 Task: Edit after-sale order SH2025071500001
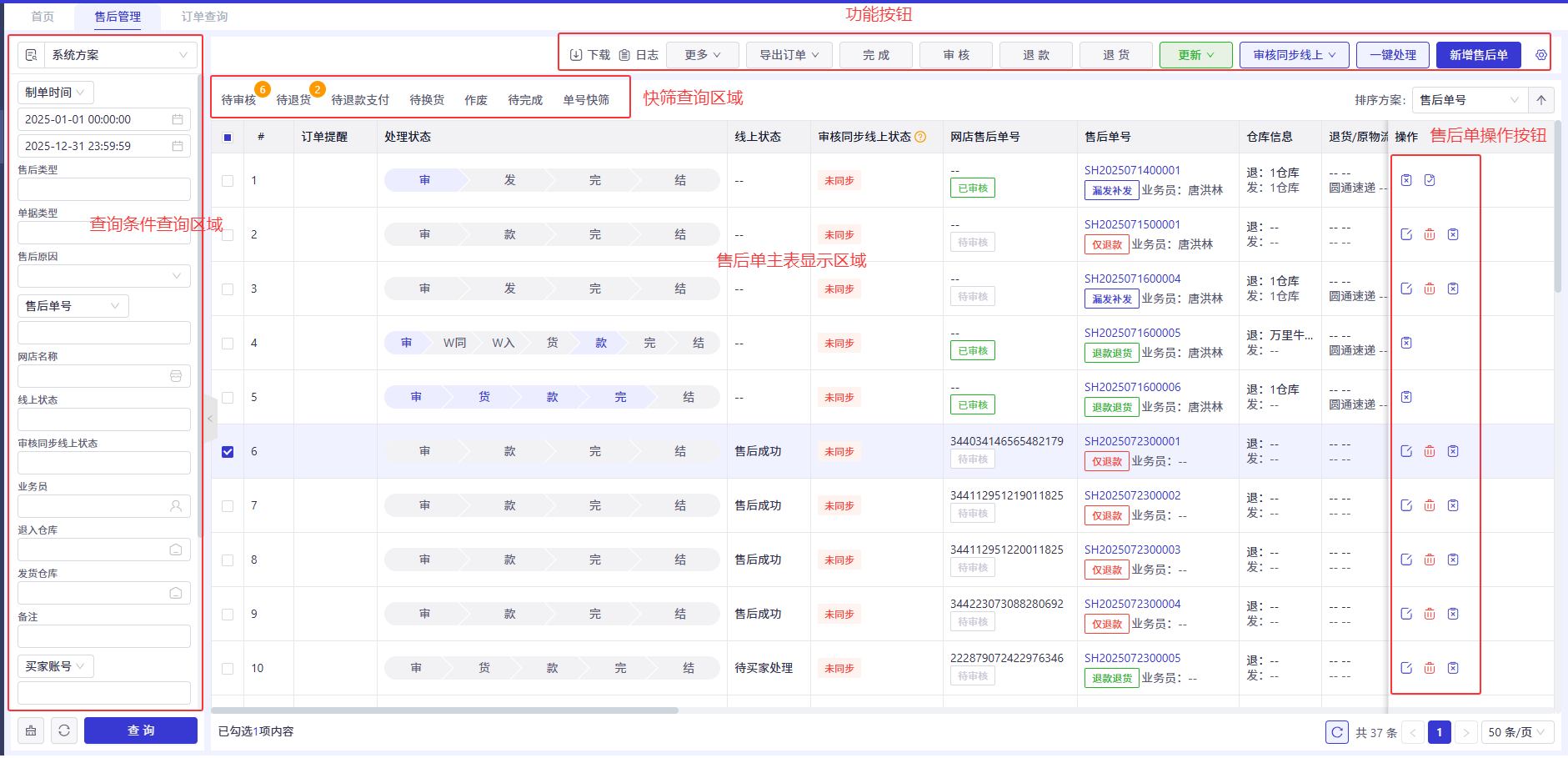pos(1406,234)
